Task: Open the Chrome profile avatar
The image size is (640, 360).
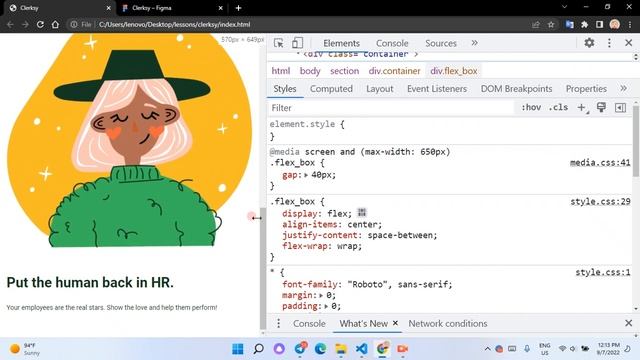Action: 615,24
